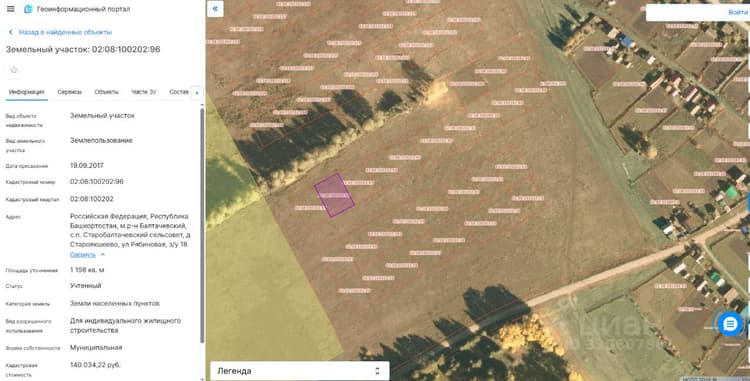The width and height of the screenshot is (750, 381).
Task: Click the area value 1 198 кв. м
Action: pyautogui.click(x=87, y=270)
